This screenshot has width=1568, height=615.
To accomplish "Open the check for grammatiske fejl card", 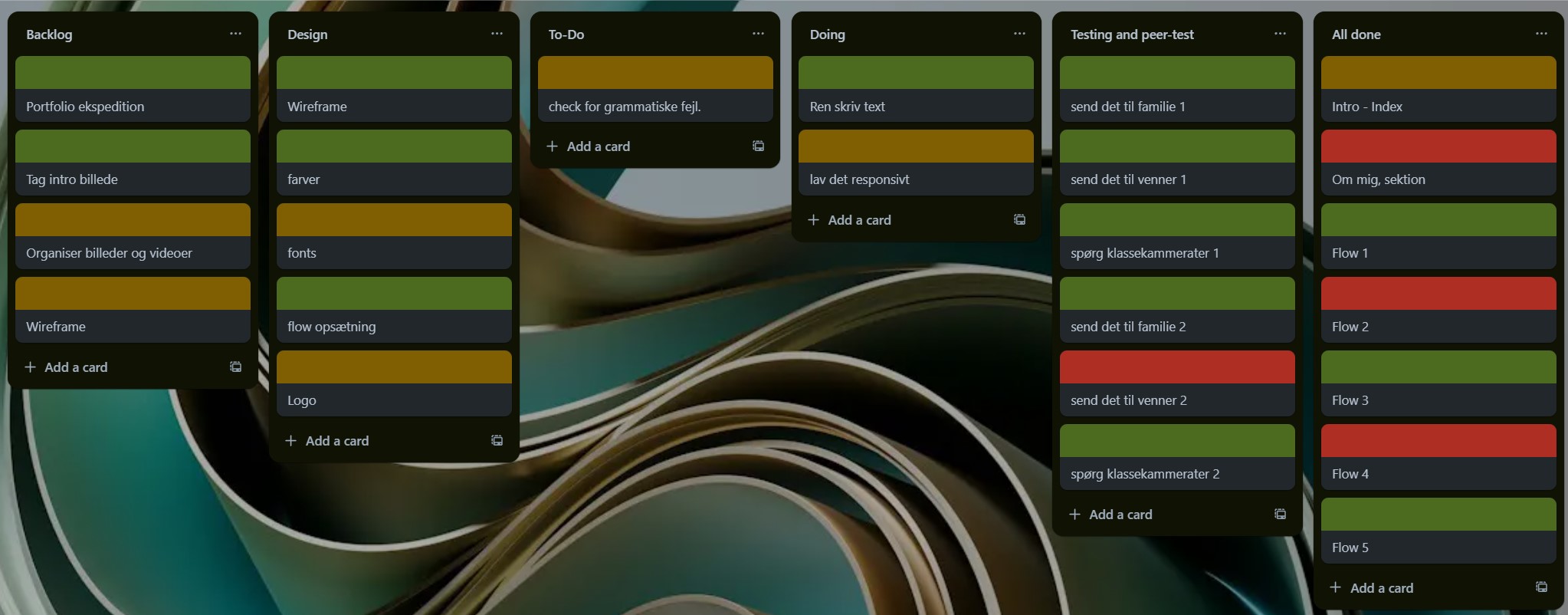I will click(655, 107).
